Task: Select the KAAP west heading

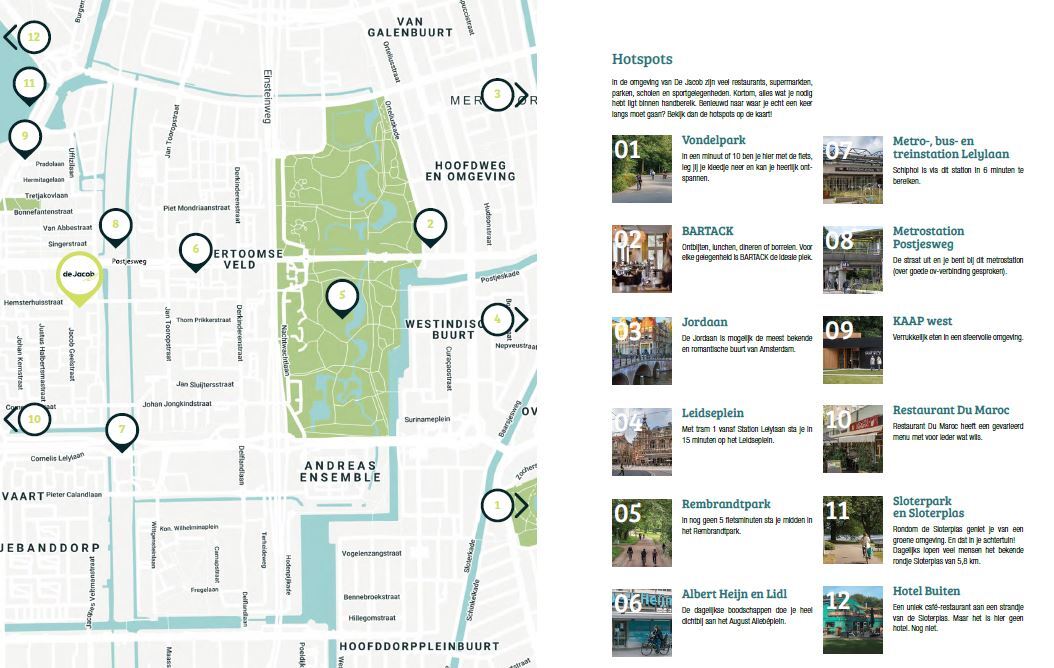Action: pos(922,321)
